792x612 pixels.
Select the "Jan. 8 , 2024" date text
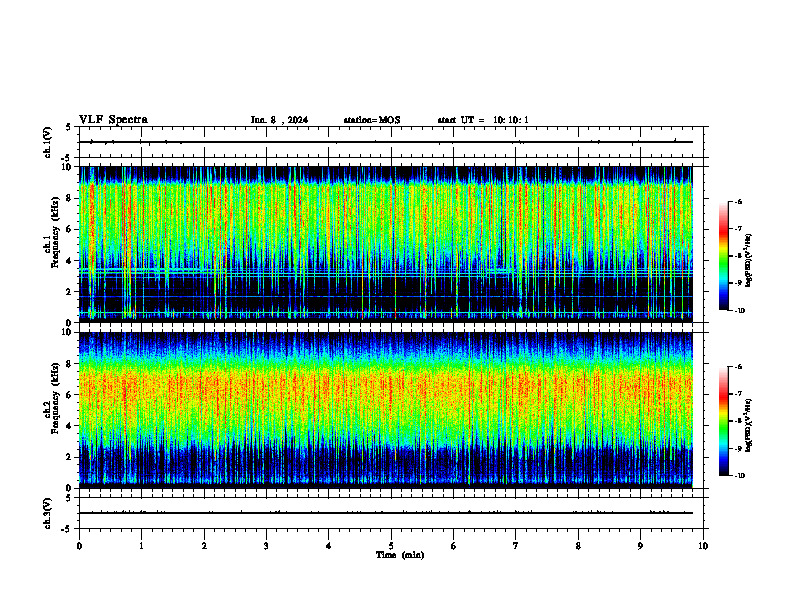(279, 120)
